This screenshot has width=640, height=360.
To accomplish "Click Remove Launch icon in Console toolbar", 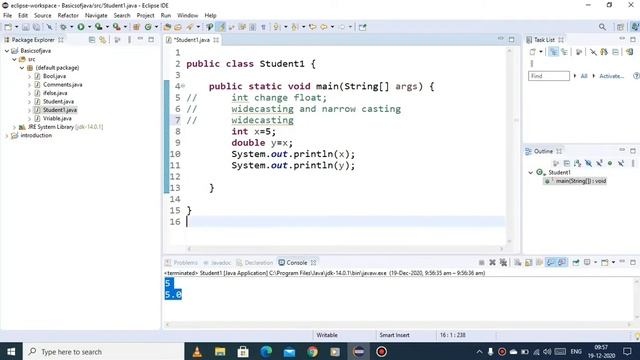I will 492,262.
